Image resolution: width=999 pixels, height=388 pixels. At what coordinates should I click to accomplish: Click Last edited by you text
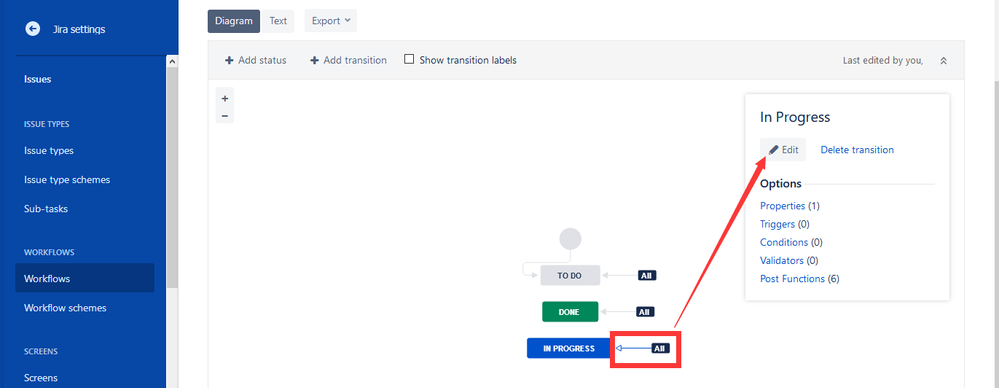[x=883, y=61]
